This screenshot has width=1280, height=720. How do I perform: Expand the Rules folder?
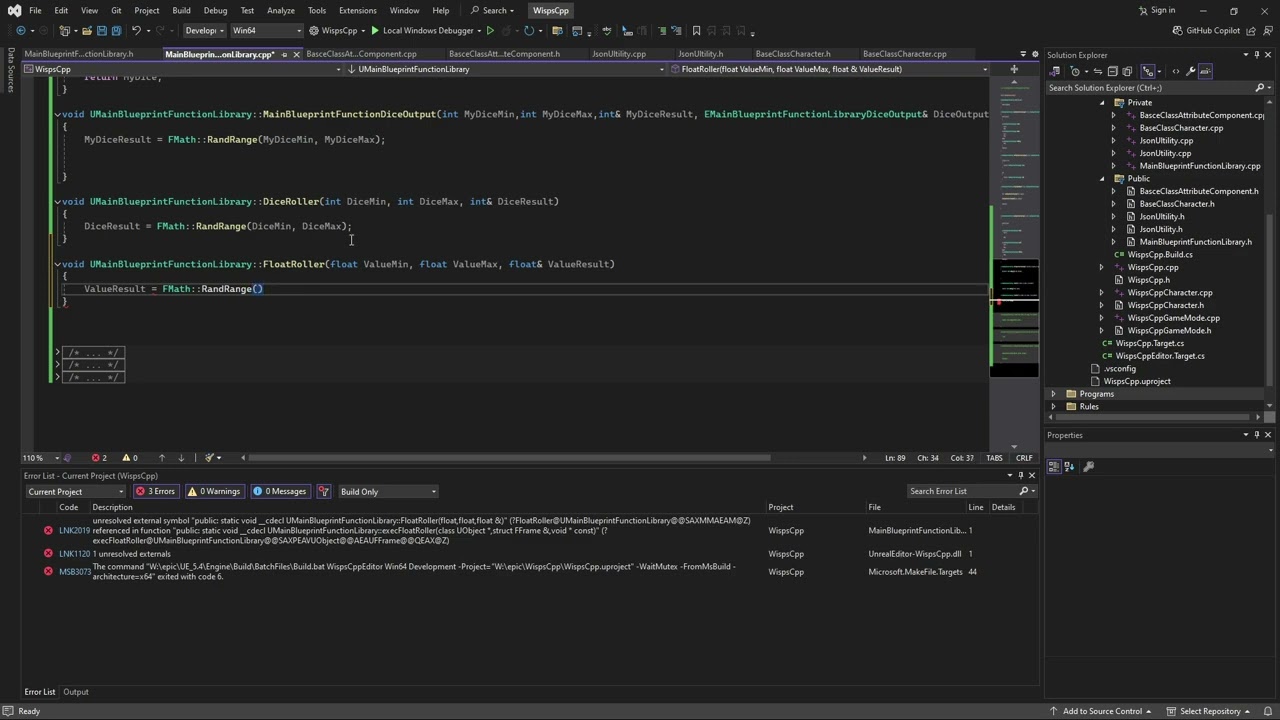[x=1053, y=407]
